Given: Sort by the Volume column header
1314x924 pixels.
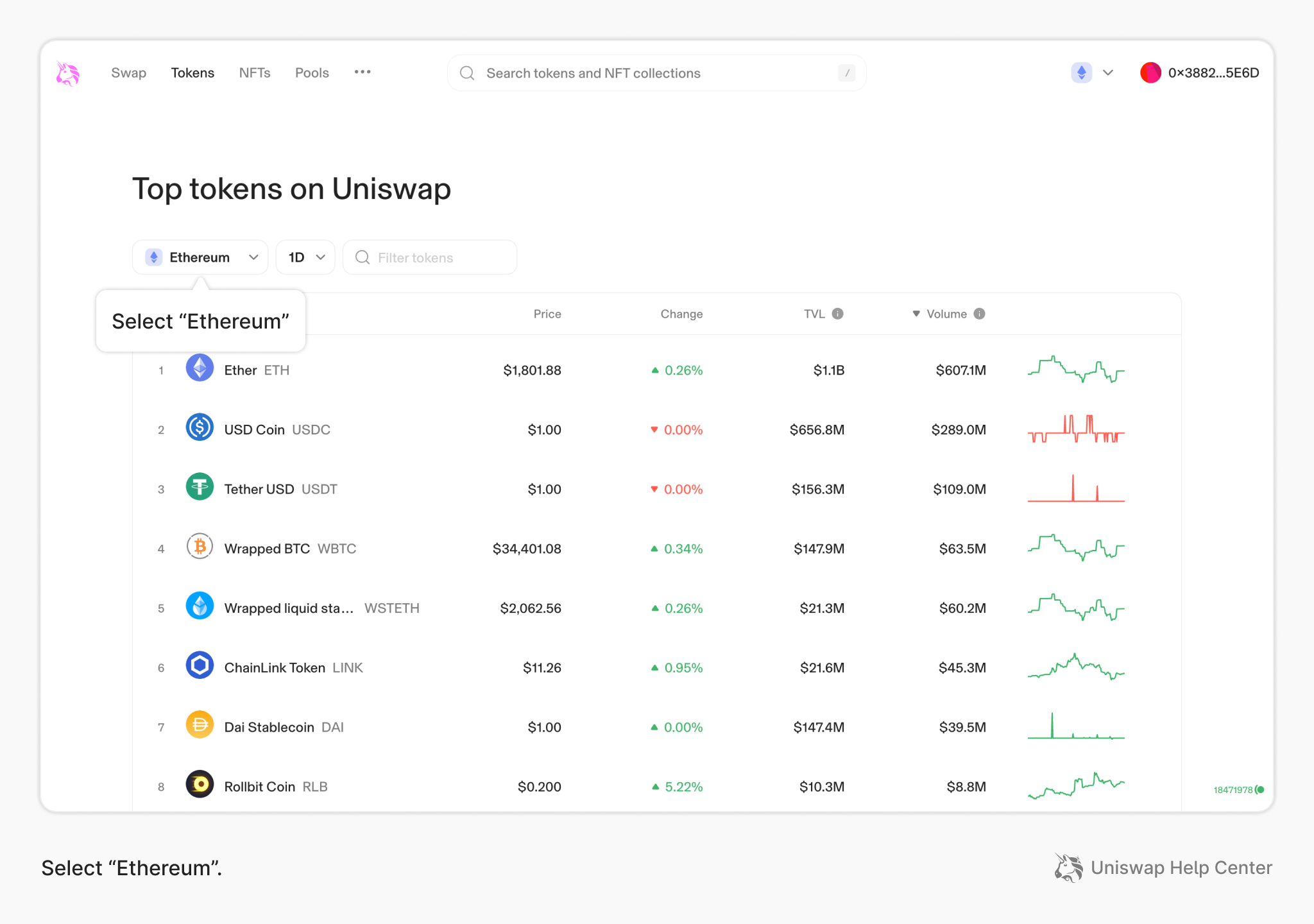Looking at the screenshot, I should pos(946,314).
